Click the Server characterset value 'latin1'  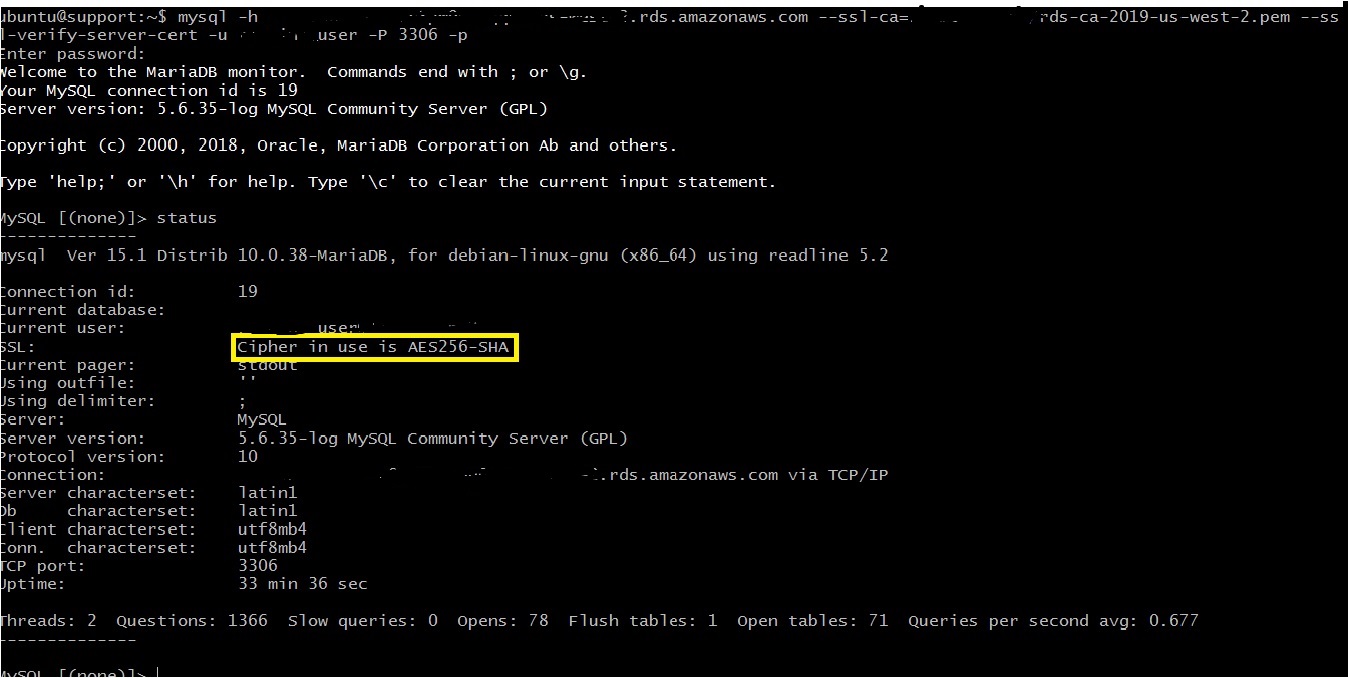268,492
